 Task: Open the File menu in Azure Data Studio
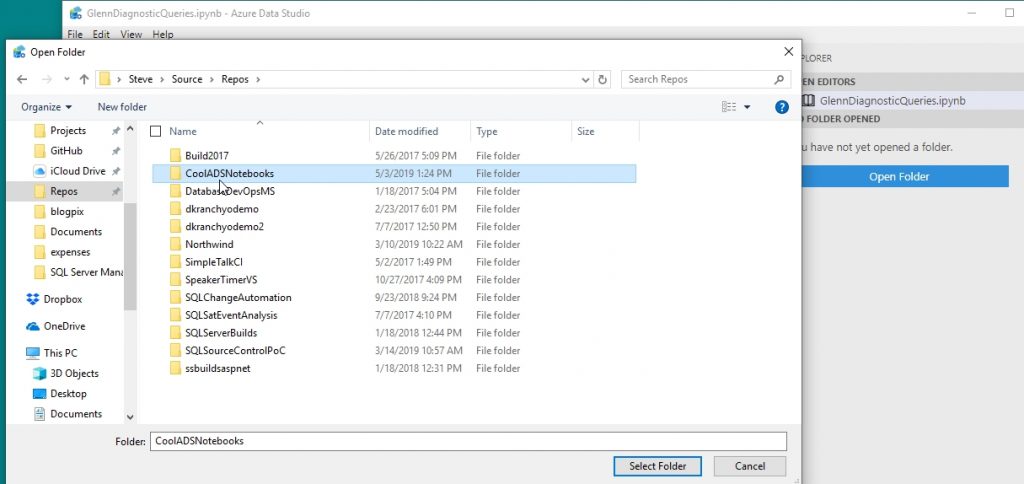pyautogui.click(x=75, y=35)
